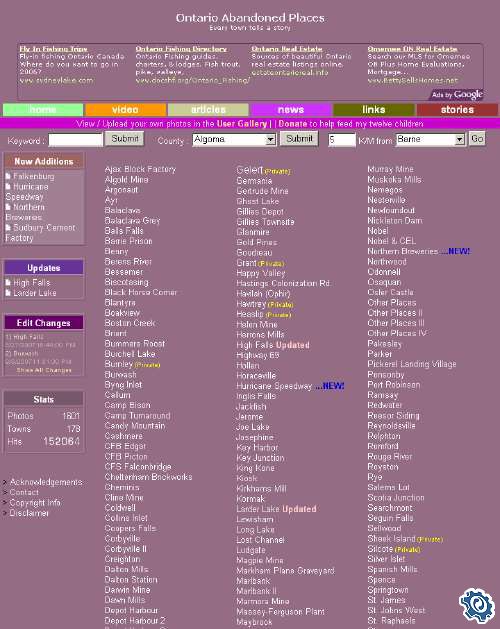Open the Hurricane Speedway town link

[x=274, y=386]
